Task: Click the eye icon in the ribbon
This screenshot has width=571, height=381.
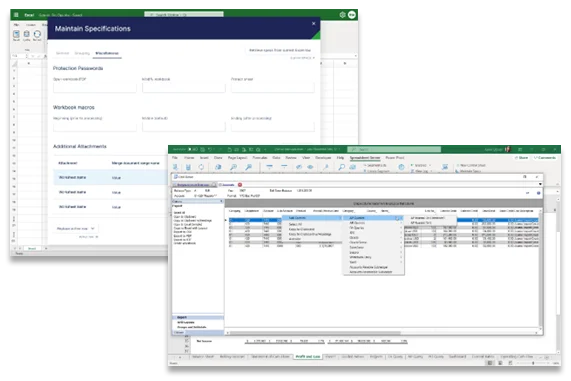Action: (310, 167)
